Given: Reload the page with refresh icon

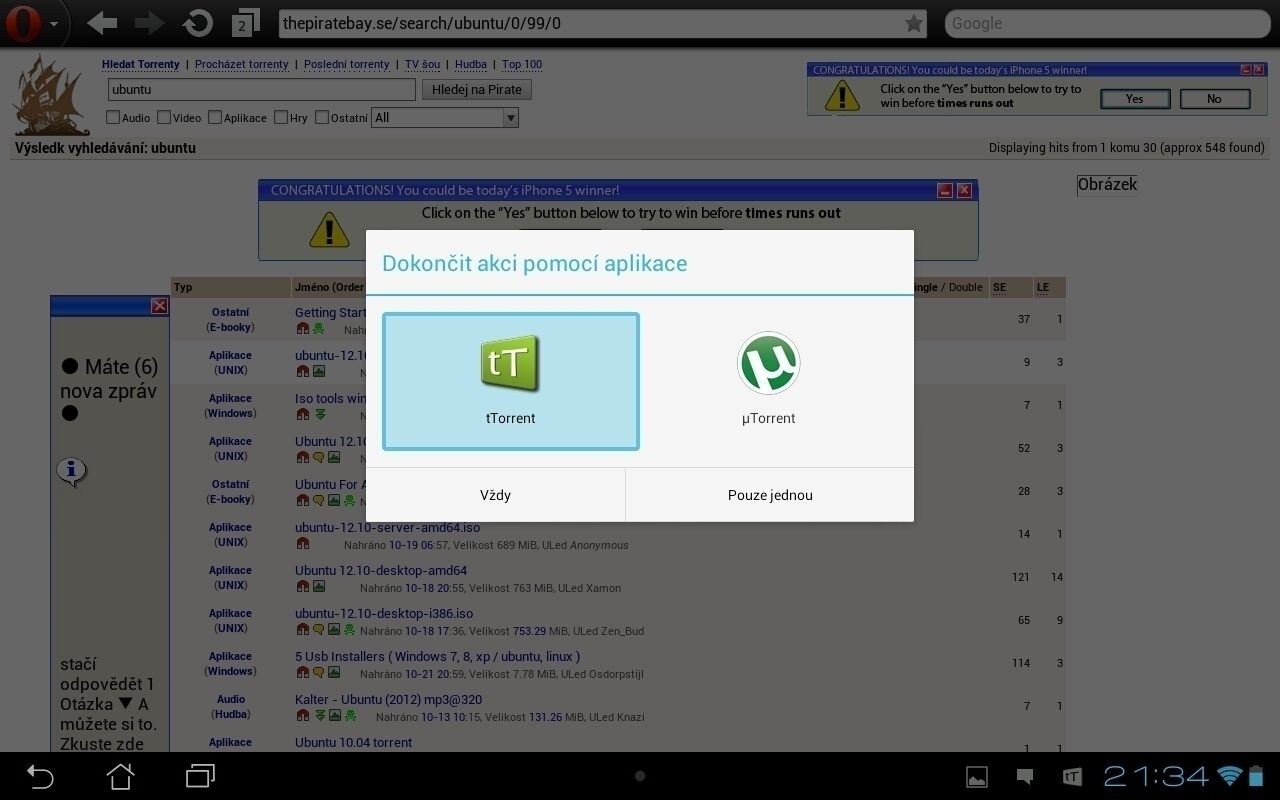Looking at the screenshot, I should coord(199,23).
